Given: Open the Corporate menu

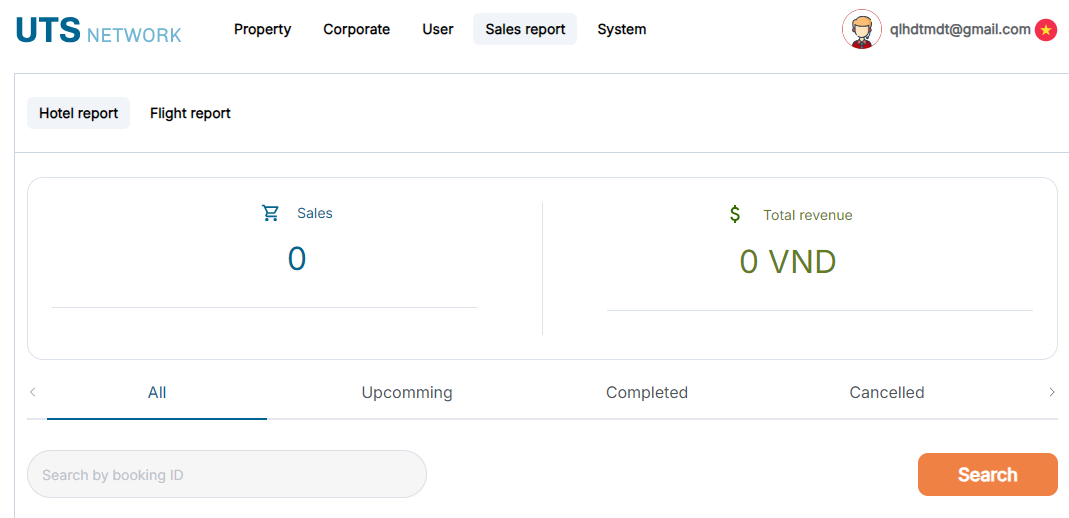Looking at the screenshot, I should (x=357, y=29).
